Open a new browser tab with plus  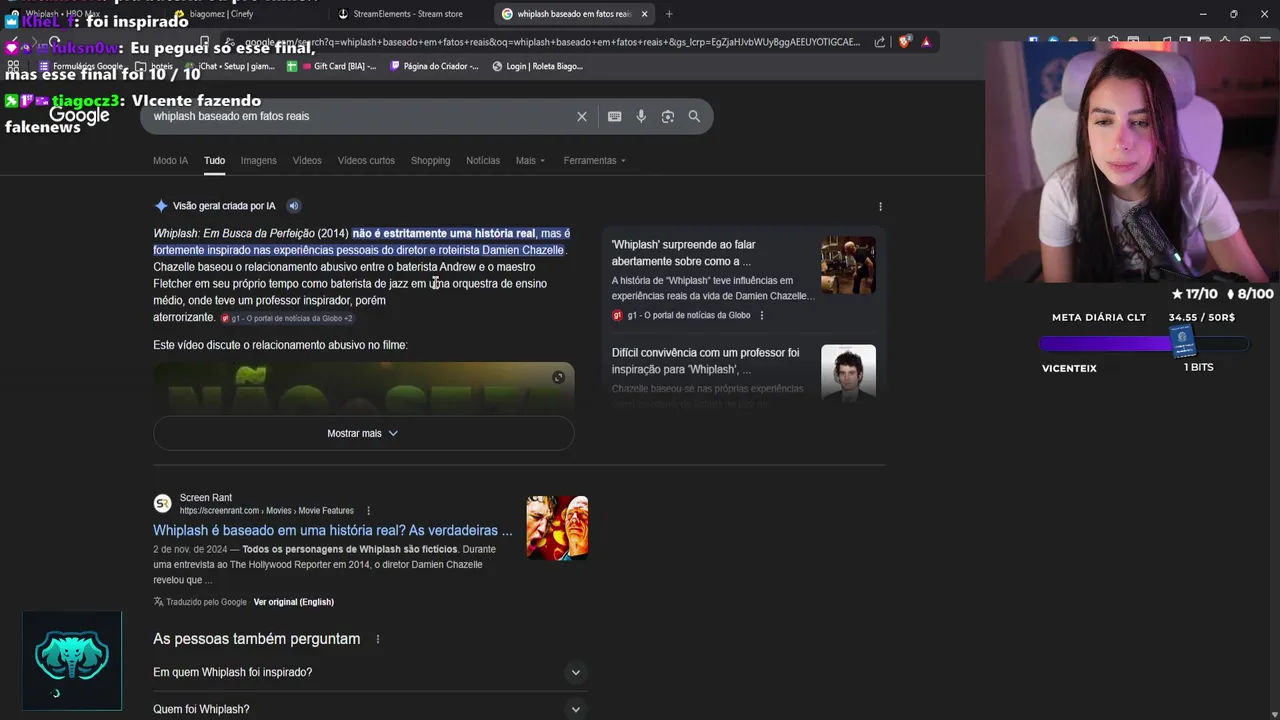(x=669, y=14)
